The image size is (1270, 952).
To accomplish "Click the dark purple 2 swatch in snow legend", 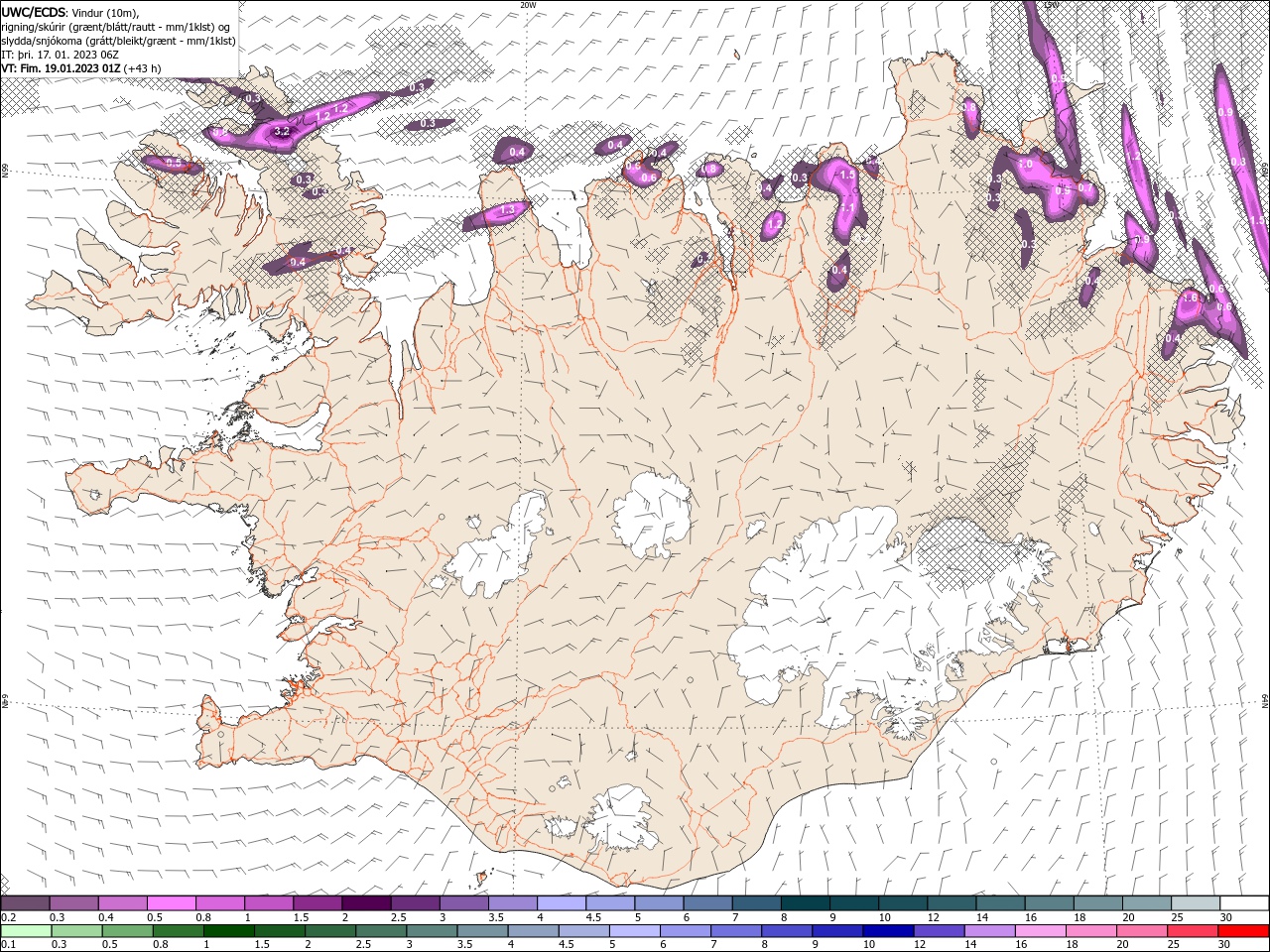I will coord(366,903).
